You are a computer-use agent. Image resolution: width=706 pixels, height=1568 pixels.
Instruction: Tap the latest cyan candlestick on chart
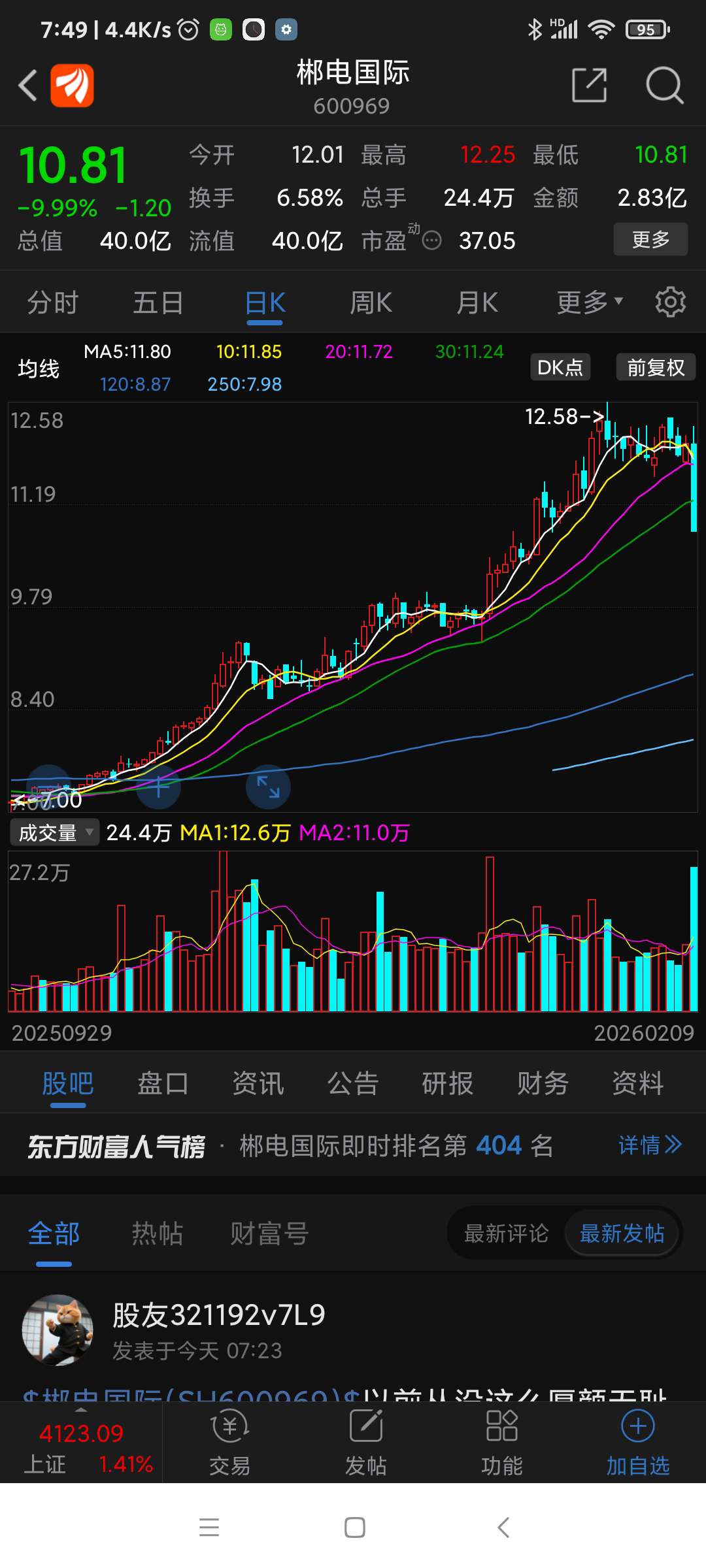point(694,487)
